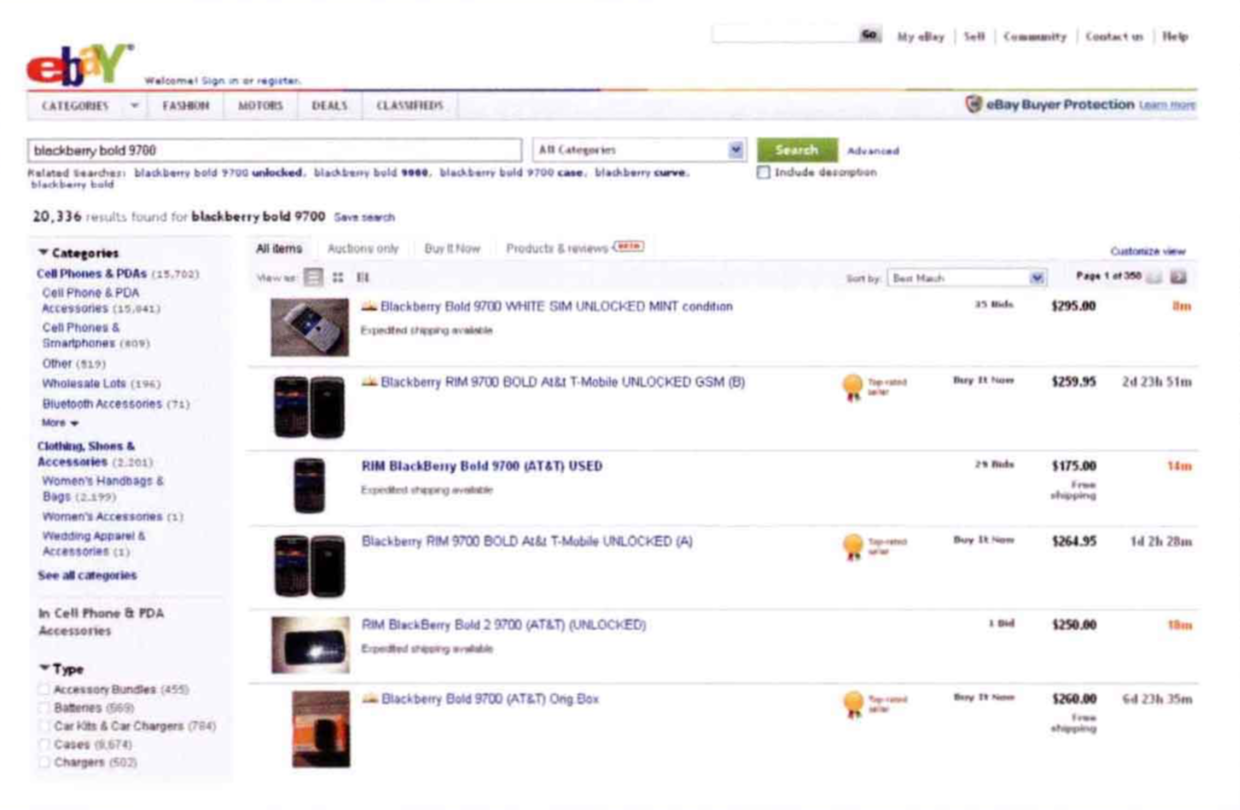This screenshot has width=1240, height=810.
Task: Click the Customize view link
Action: pos(1148,252)
